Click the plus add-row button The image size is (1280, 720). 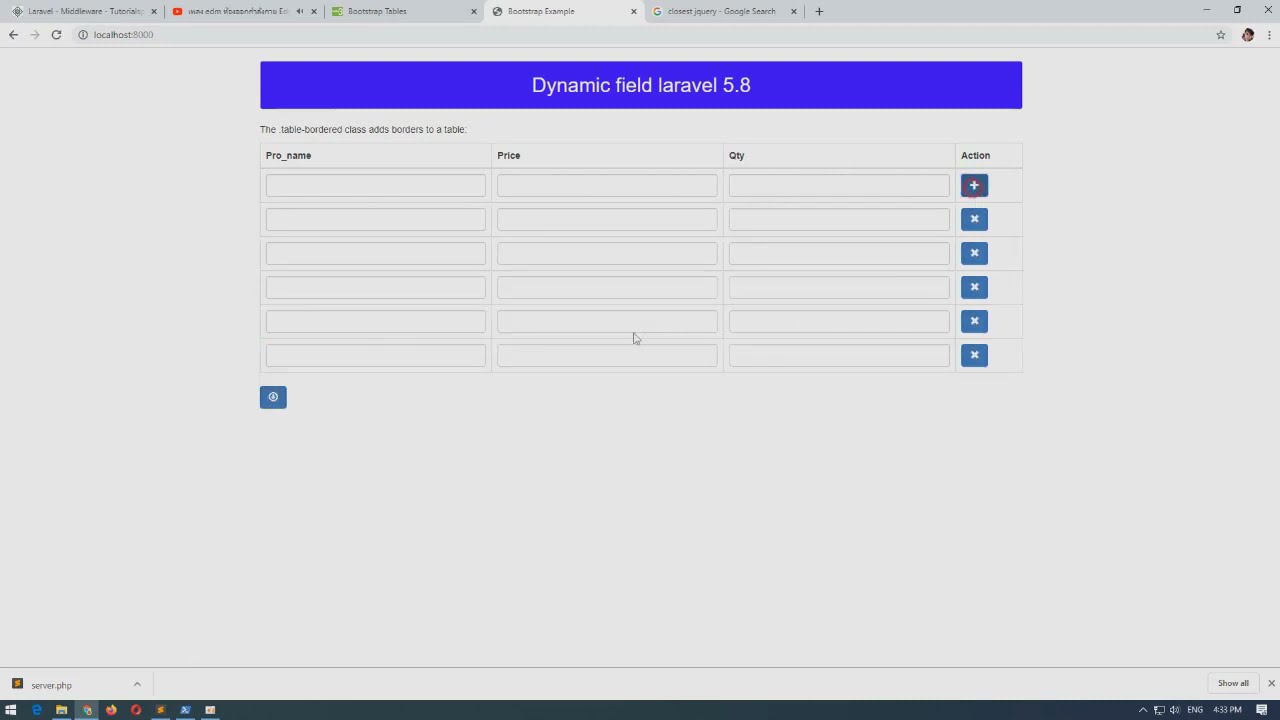click(974, 185)
